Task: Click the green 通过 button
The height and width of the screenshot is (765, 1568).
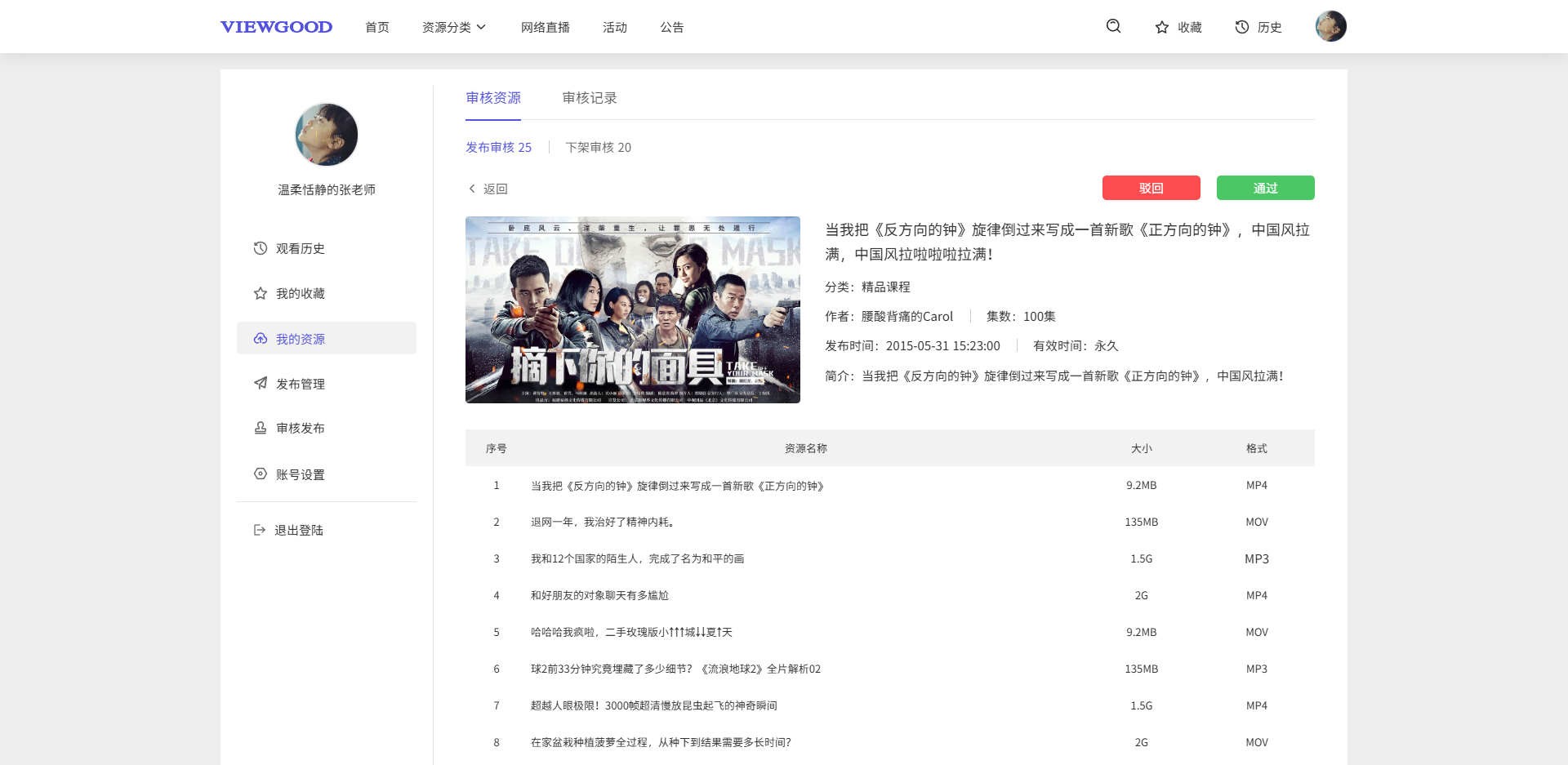Action: 1266,188
